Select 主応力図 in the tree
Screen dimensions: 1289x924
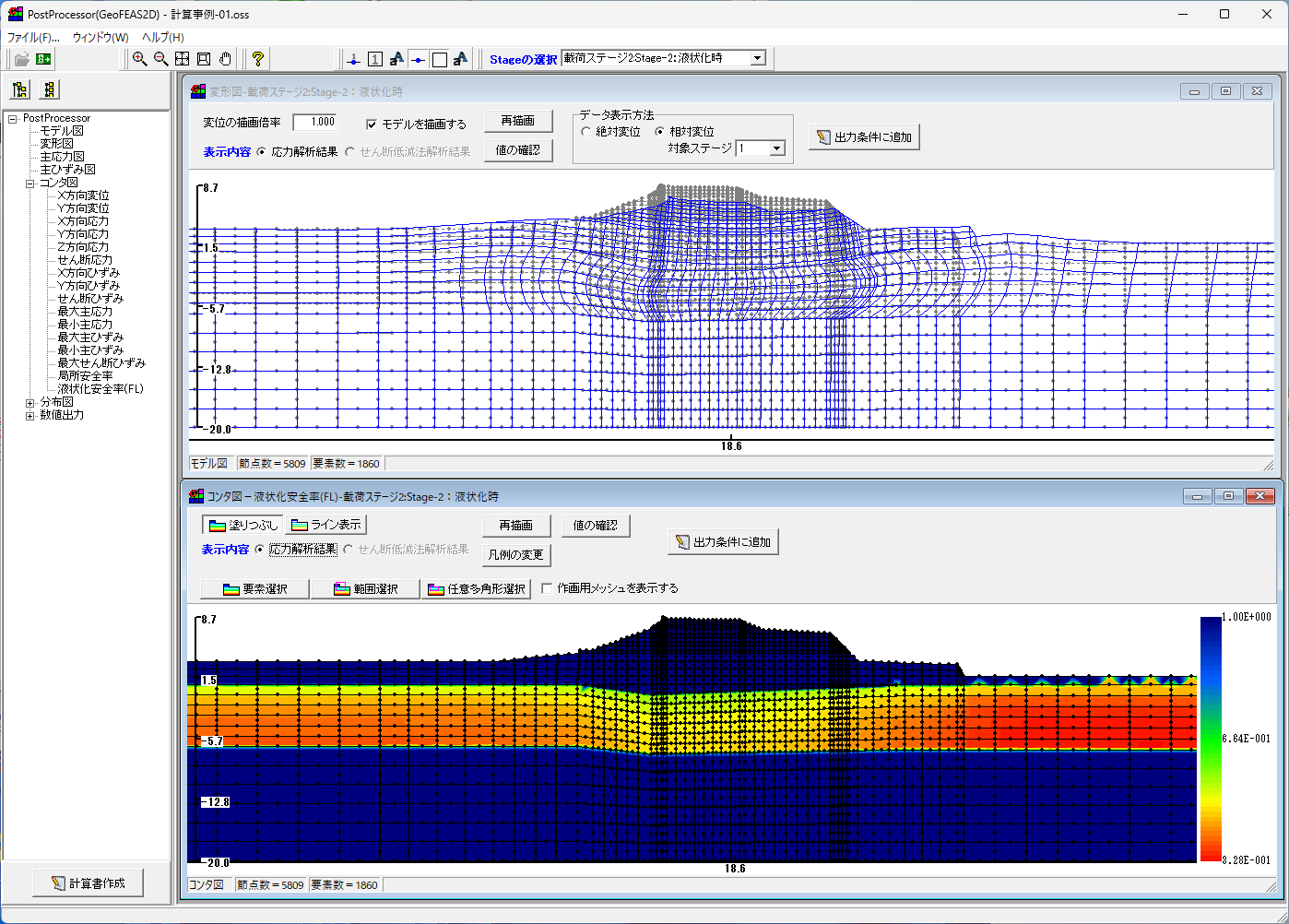point(62,157)
